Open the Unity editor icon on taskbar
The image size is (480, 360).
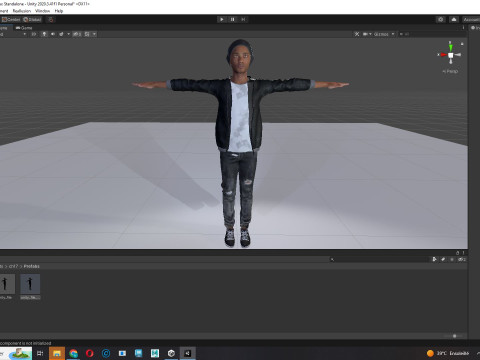coord(187,353)
